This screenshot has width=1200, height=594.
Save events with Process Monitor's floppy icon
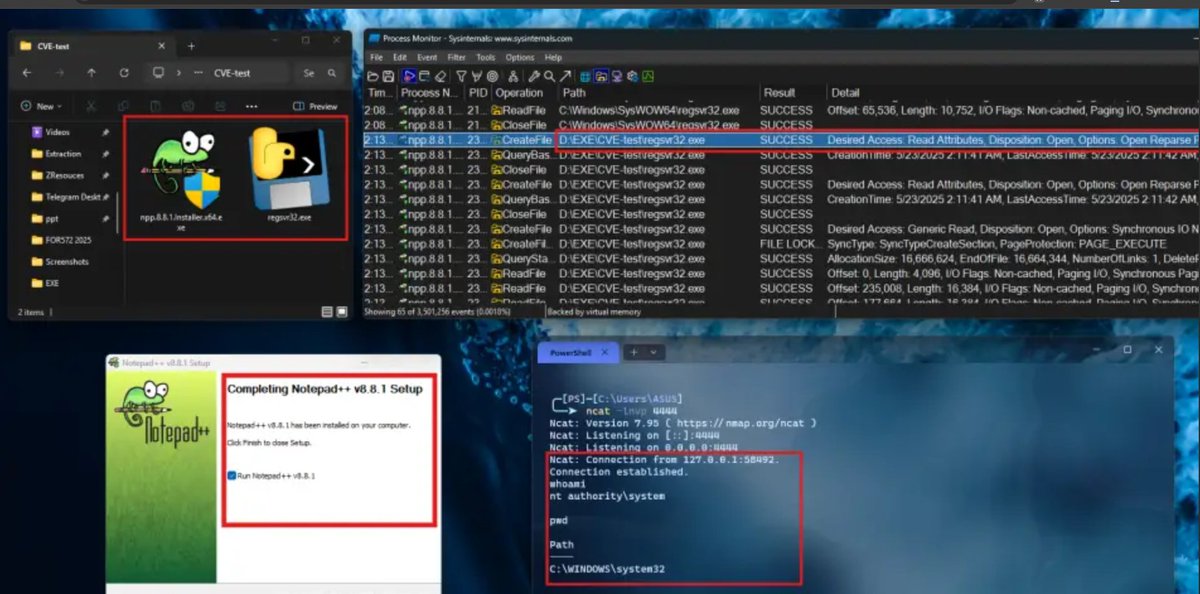click(388, 76)
